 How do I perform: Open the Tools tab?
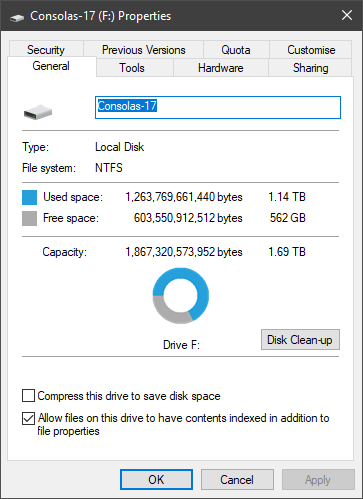(132, 68)
